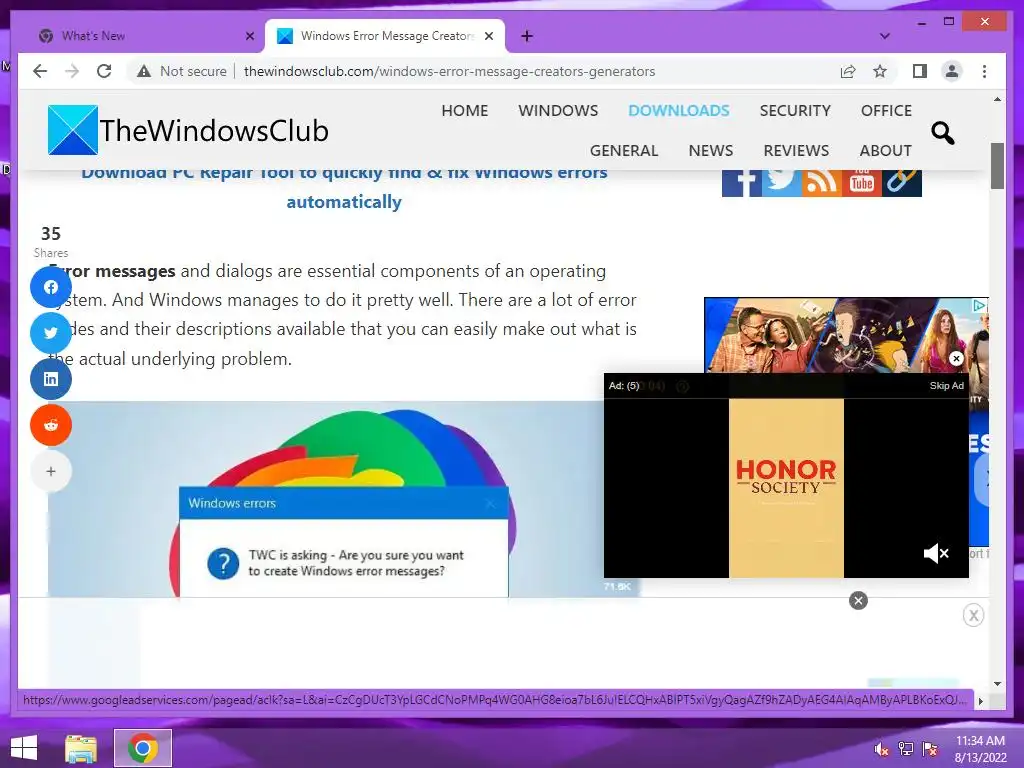
Task: Click the network tray icon
Action: (x=905, y=748)
